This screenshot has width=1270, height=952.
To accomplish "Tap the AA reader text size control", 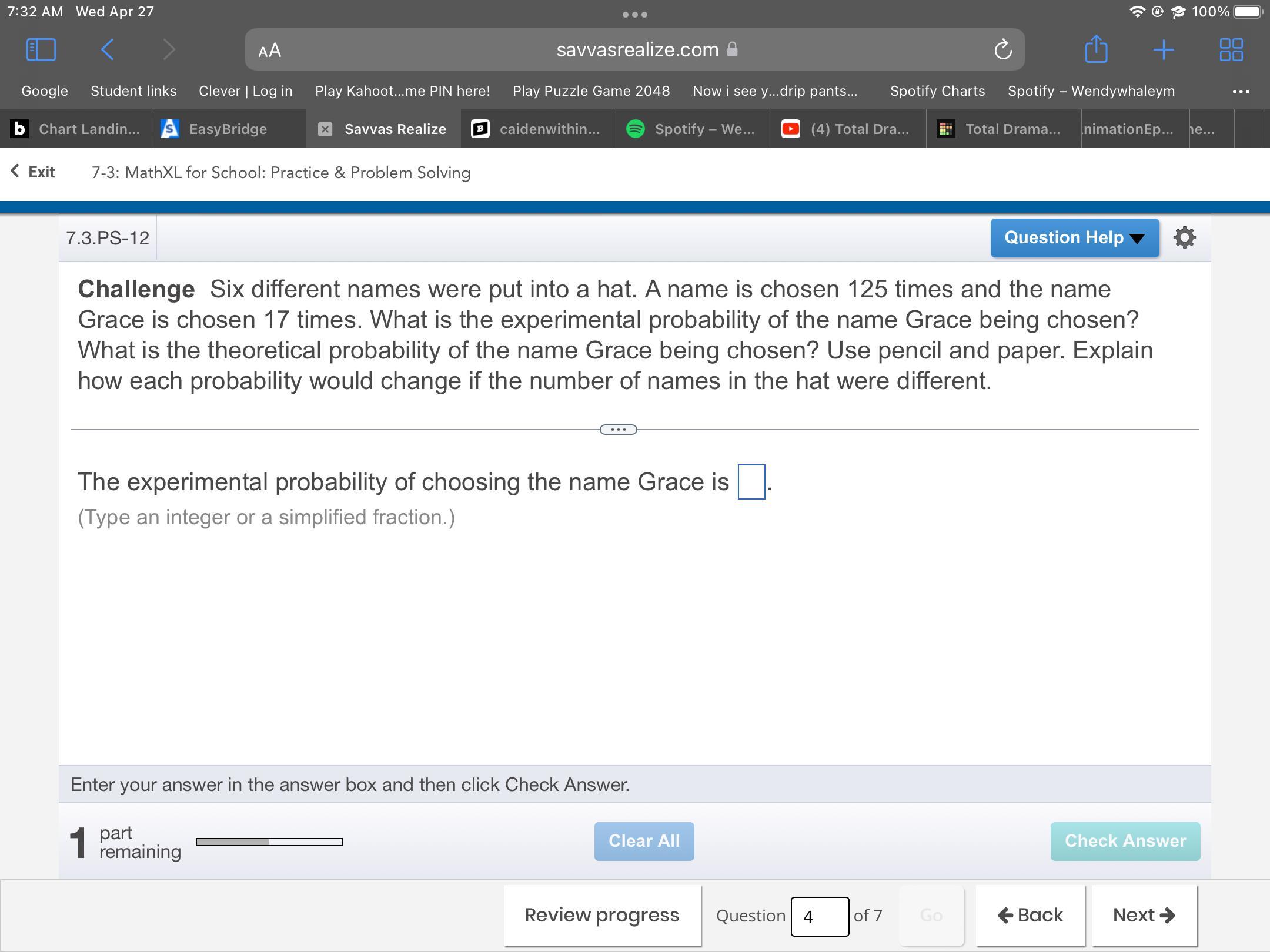I will pos(269,51).
